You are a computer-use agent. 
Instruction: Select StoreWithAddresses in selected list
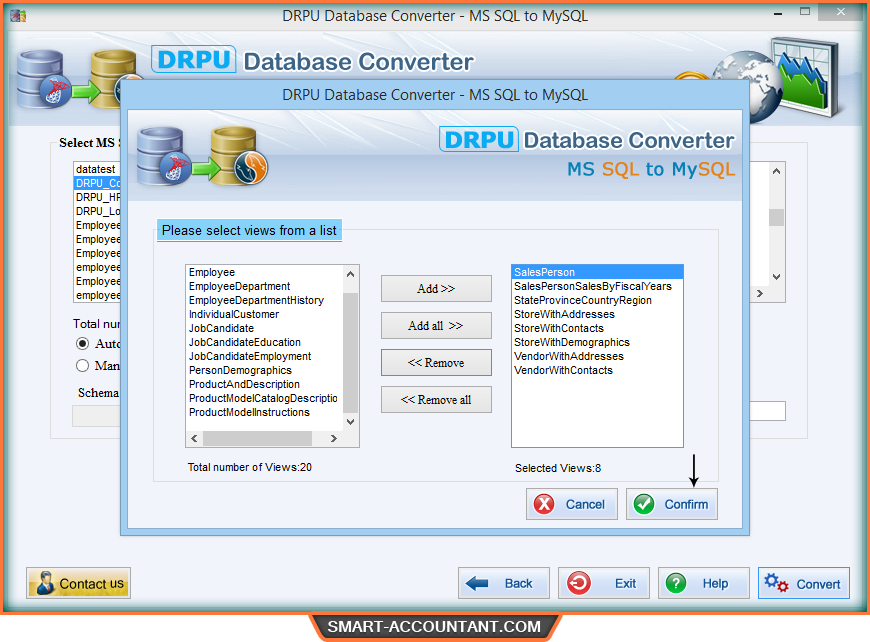pos(597,314)
